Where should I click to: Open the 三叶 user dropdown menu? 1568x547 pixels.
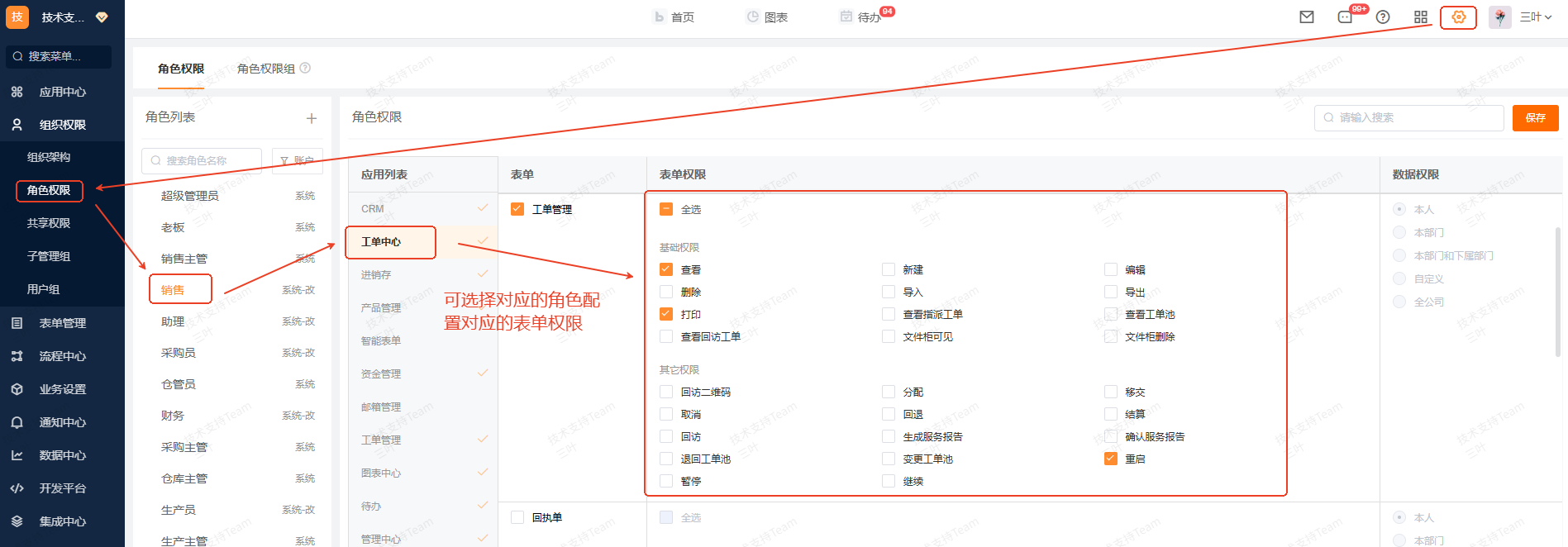click(1536, 17)
